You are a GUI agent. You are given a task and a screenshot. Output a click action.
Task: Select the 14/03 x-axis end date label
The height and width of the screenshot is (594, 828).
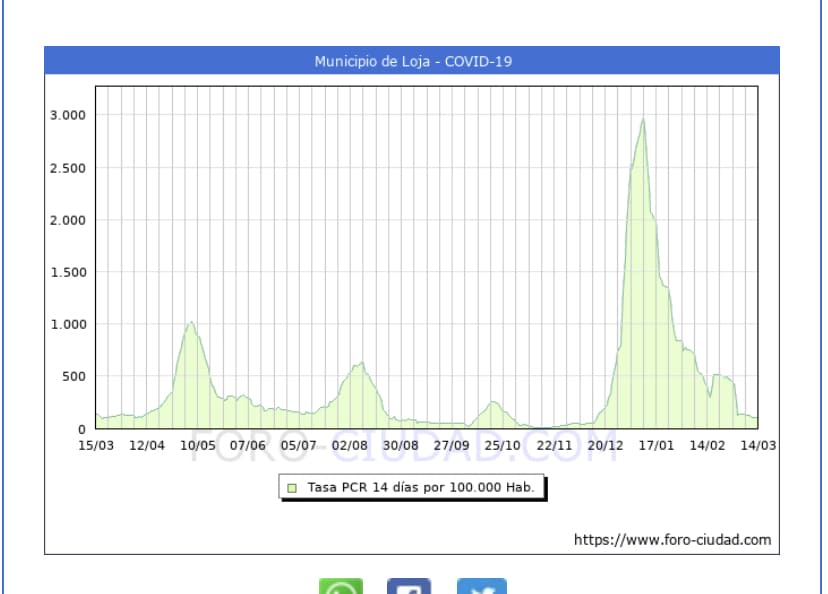758,445
